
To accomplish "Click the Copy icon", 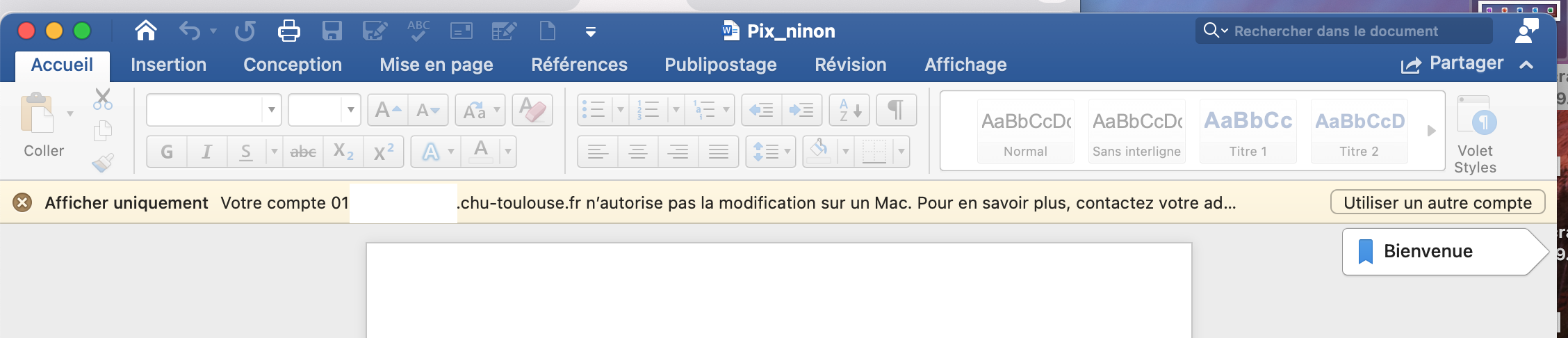I will click(103, 130).
